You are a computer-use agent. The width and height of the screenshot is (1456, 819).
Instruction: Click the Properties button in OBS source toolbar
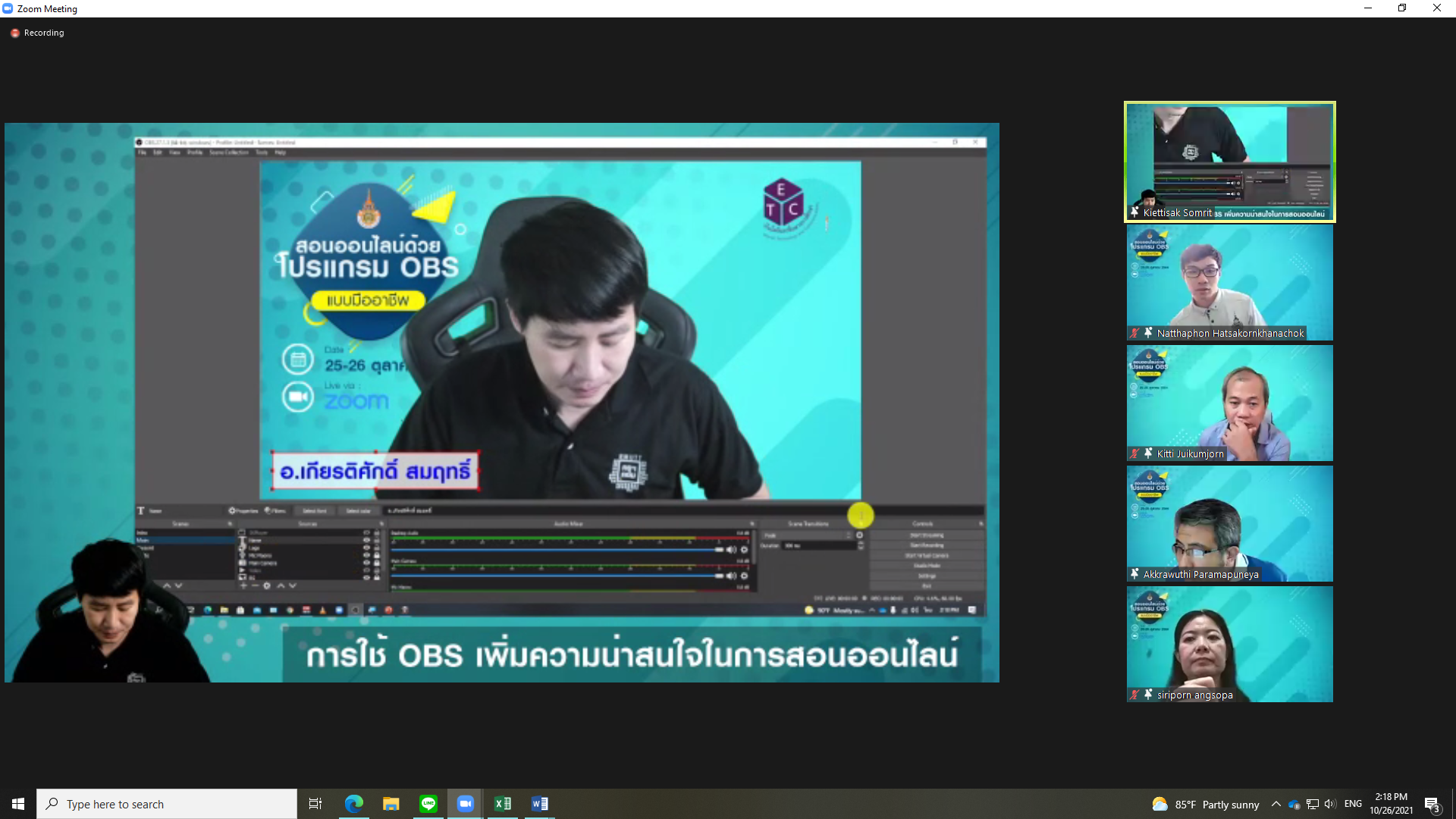(243, 511)
